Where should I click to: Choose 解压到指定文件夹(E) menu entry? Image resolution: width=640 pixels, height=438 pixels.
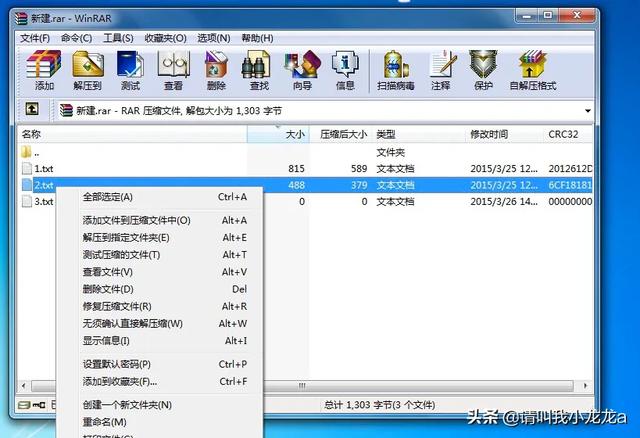click(x=160, y=238)
